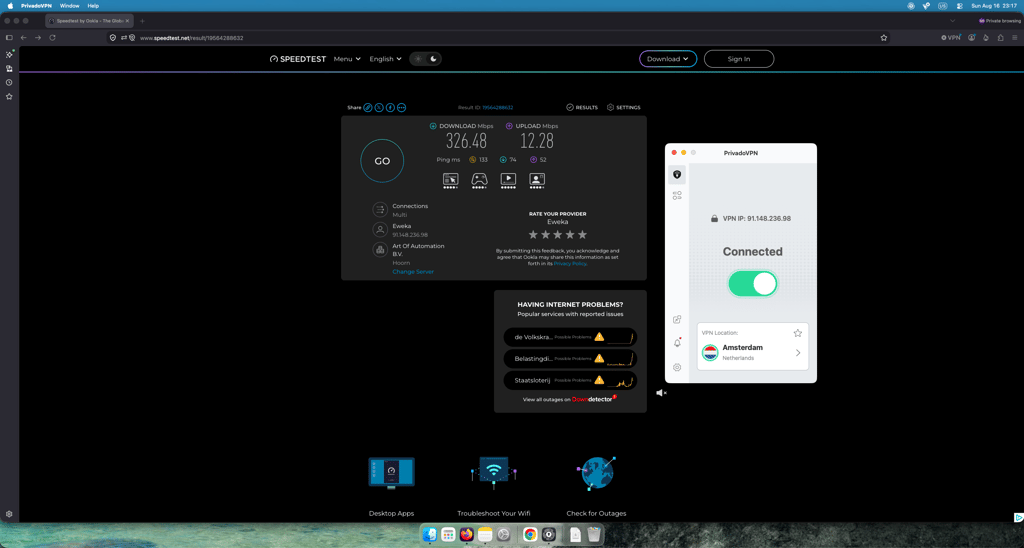
Task: Click the muted speaker icon
Action: point(661,393)
